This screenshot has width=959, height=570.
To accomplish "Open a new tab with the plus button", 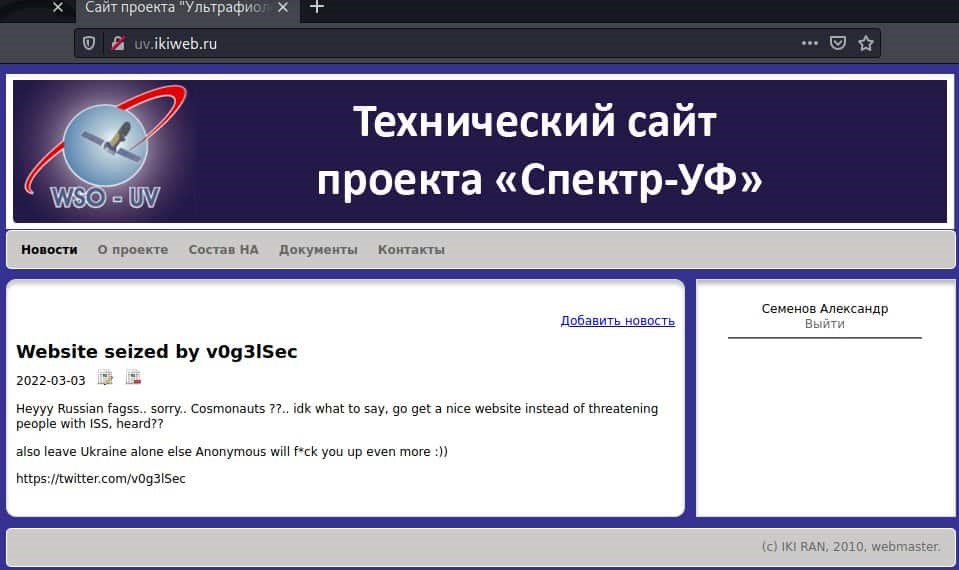I will 317,7.
